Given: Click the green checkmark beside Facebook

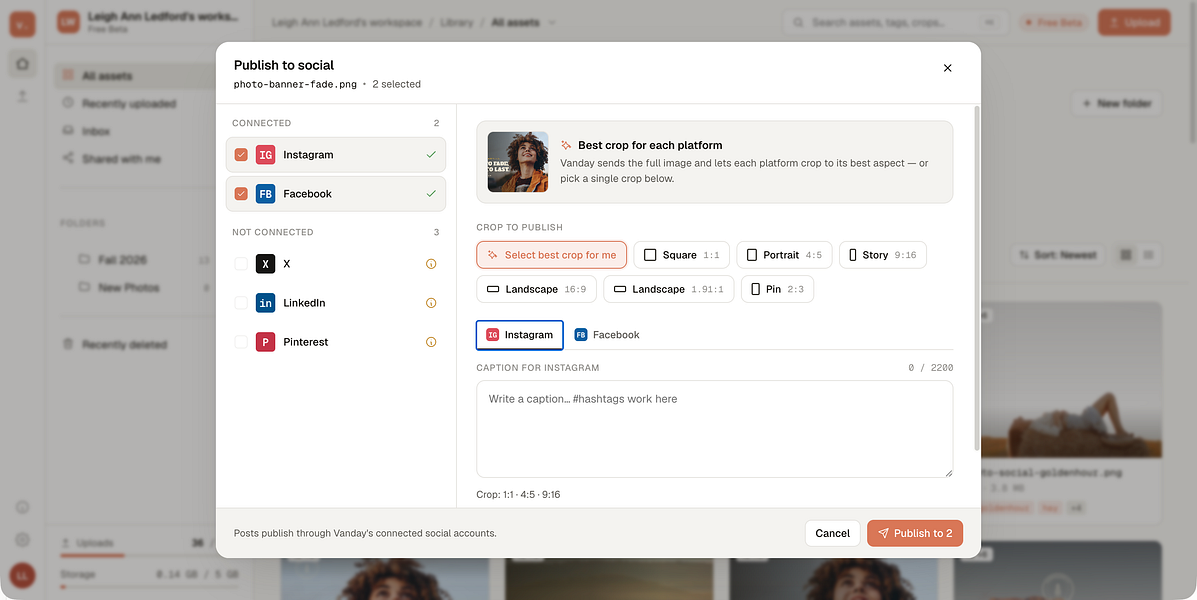Looking at the screenshot, I should [431, 194].
